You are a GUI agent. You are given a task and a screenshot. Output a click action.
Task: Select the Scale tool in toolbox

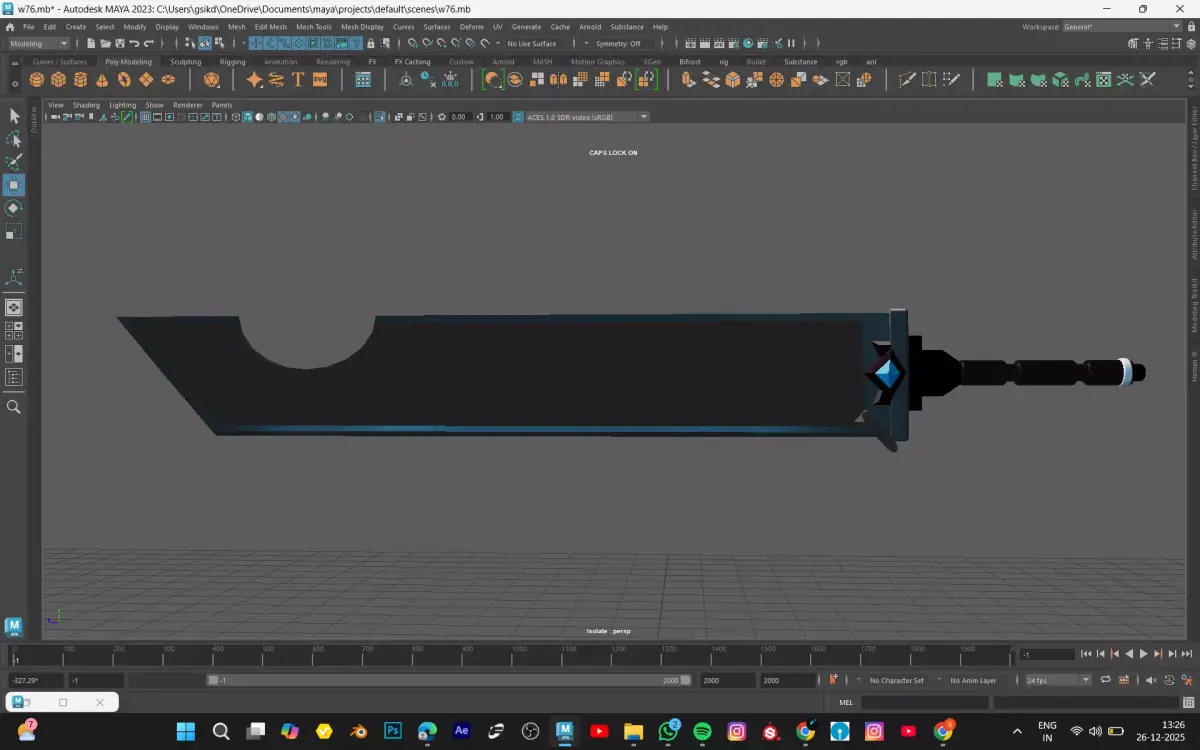point(14,231)
